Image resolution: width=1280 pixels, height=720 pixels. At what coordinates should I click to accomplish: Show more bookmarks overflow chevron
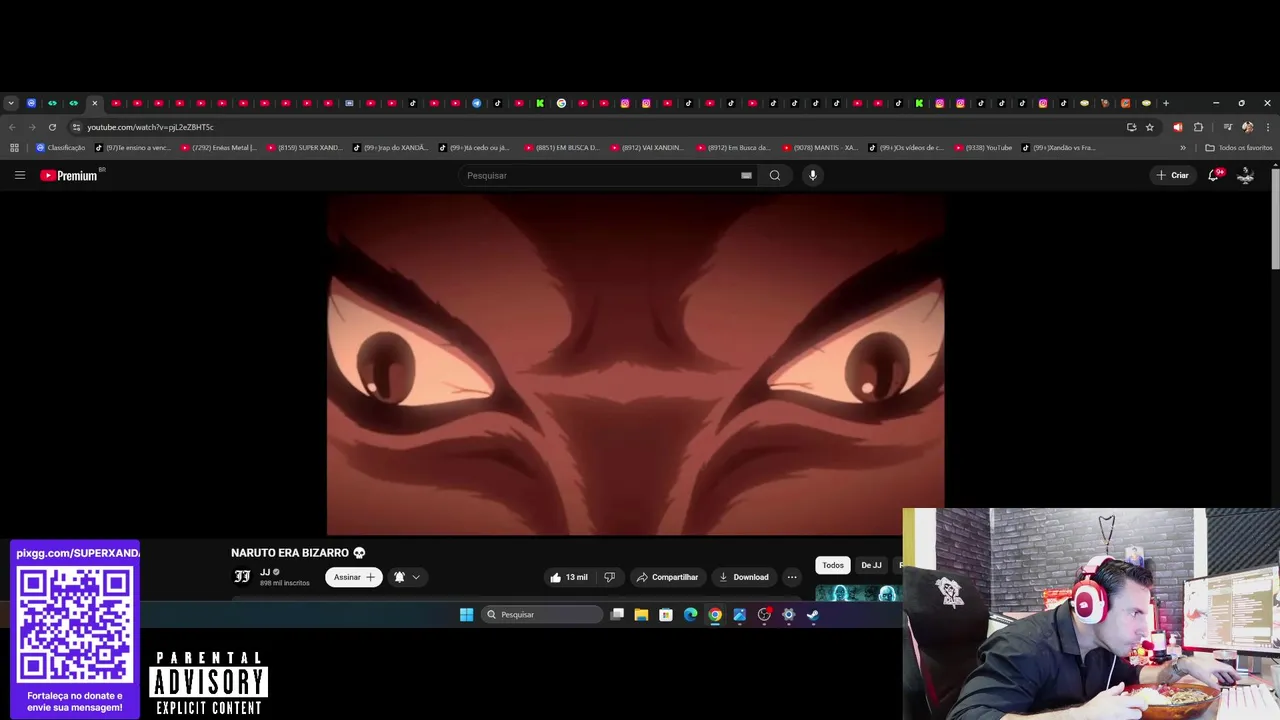pos(1183,148)
